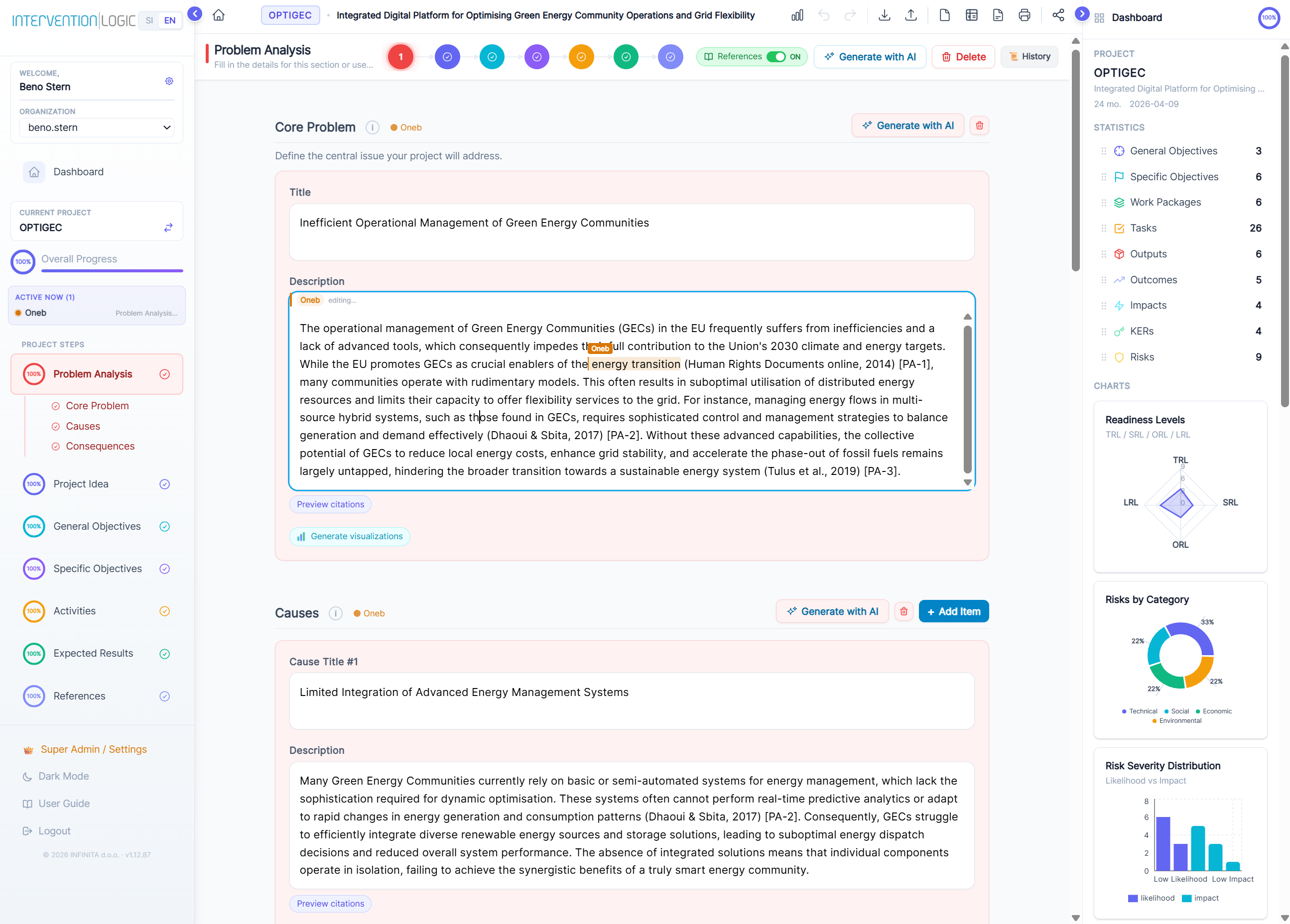Open the beno.stern organization dropdown
Screen dimensions: 1290x924
coord(97,127)
